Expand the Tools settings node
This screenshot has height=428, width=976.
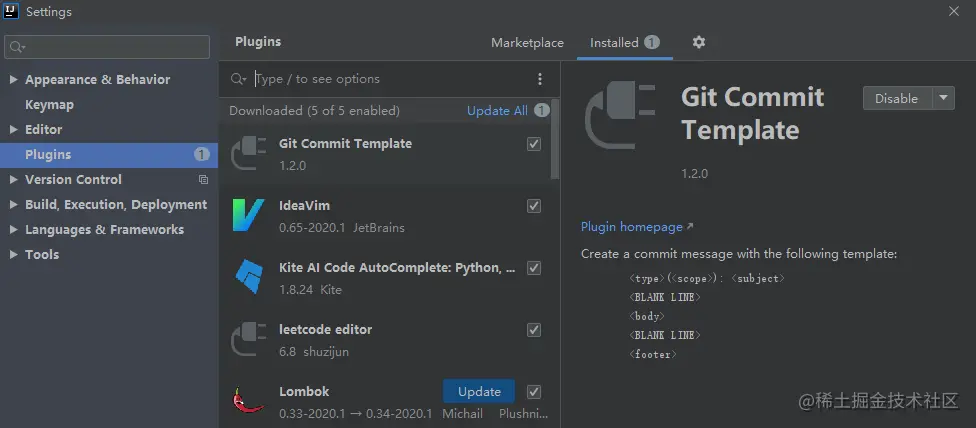(14, 254)
